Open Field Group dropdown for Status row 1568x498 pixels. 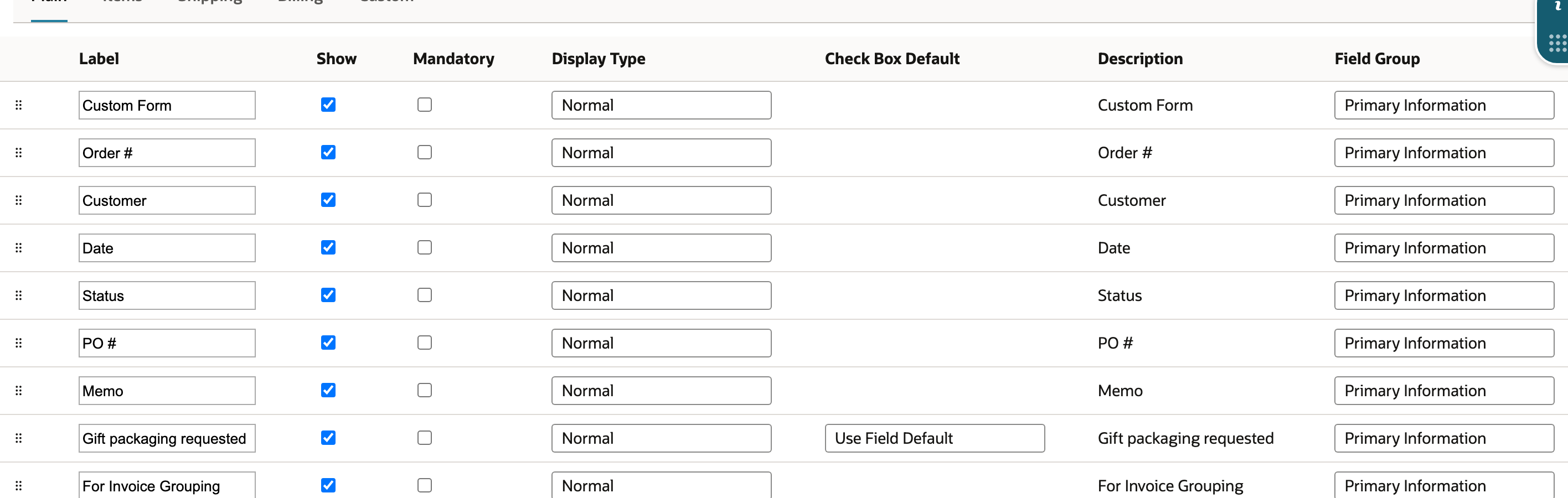tap(1444, 295)
